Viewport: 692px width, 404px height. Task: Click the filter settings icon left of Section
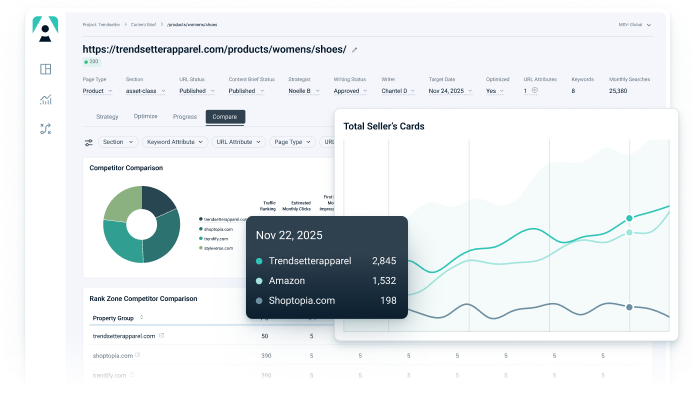click(88, 142)
